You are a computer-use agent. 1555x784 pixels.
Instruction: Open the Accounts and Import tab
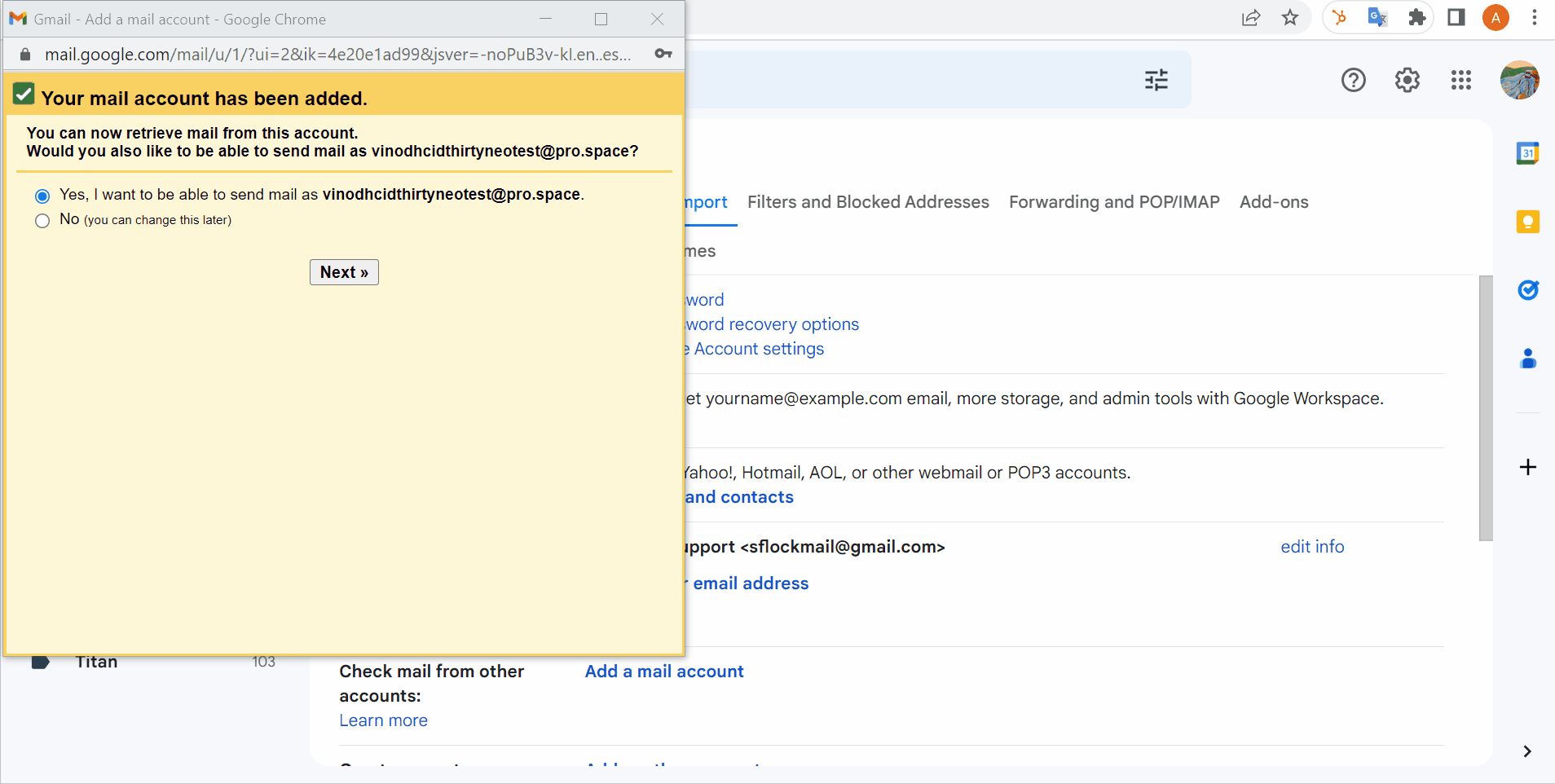[706, 202]
